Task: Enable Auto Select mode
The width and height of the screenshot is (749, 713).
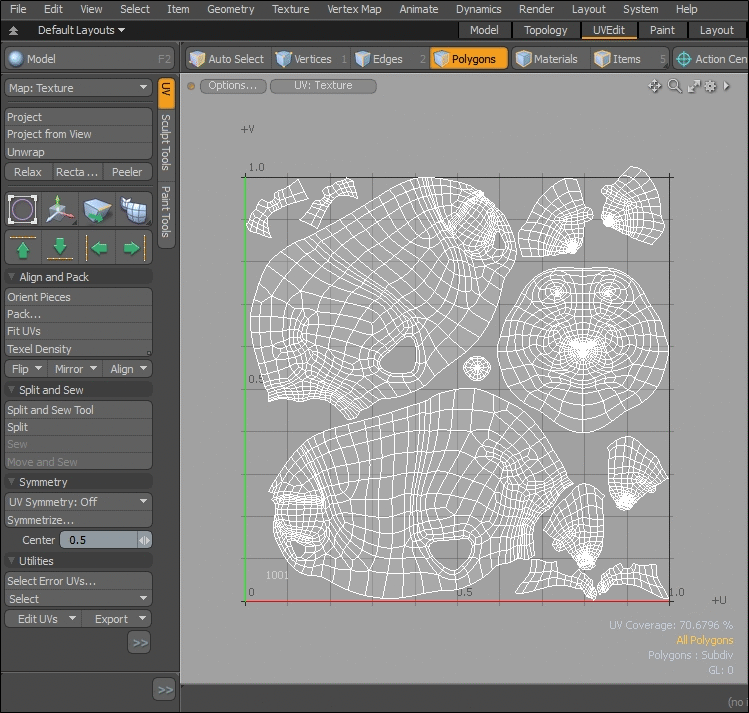Action: coord(226,59)
